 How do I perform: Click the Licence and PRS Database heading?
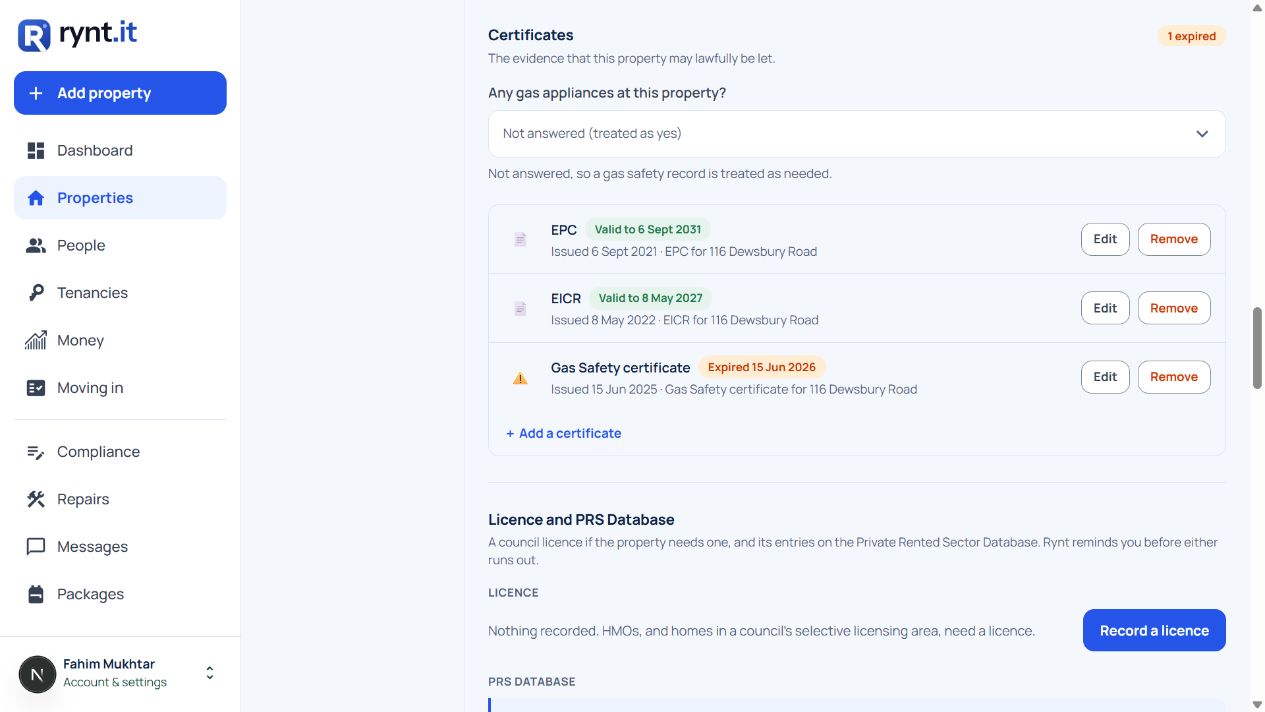pyautogui.click(x=581, y=520)
